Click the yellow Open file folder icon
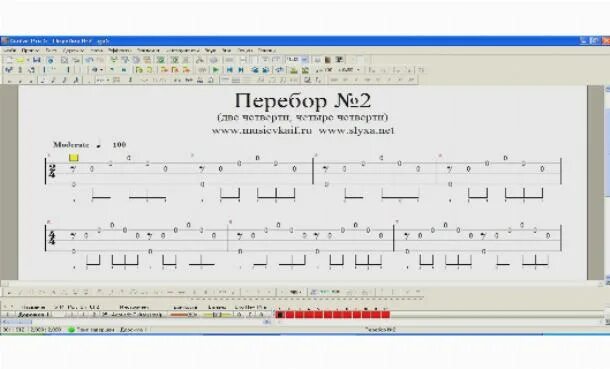Screen dimensions: 610x369 point(20,60)
